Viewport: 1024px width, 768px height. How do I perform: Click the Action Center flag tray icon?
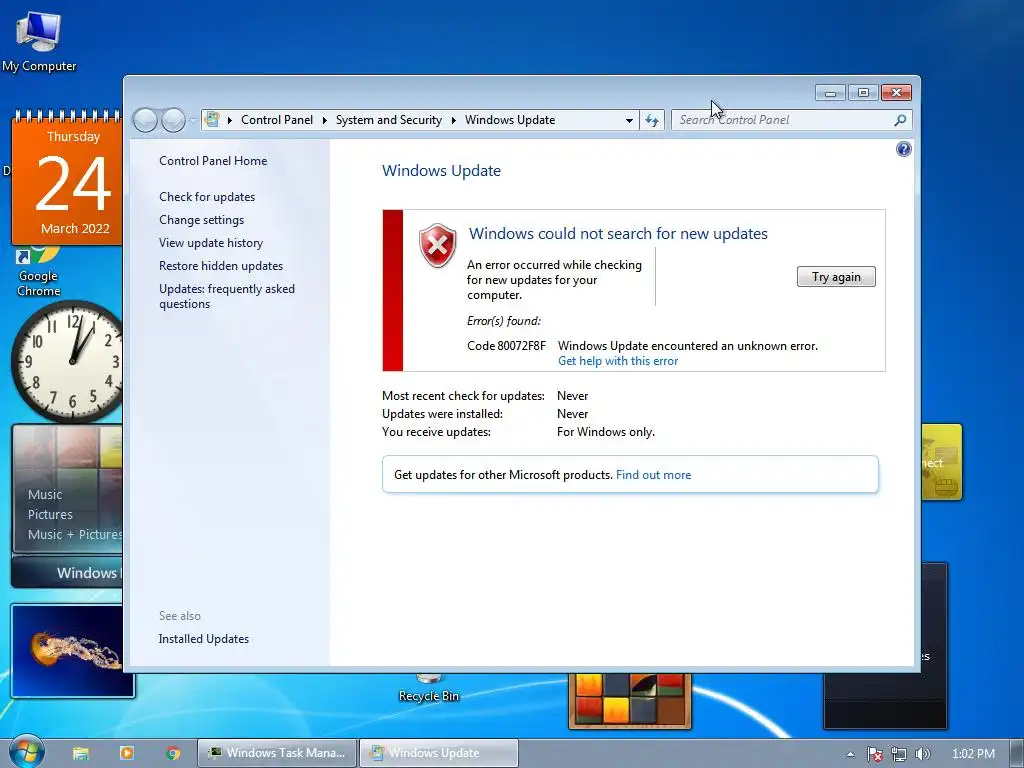[874, 754]
